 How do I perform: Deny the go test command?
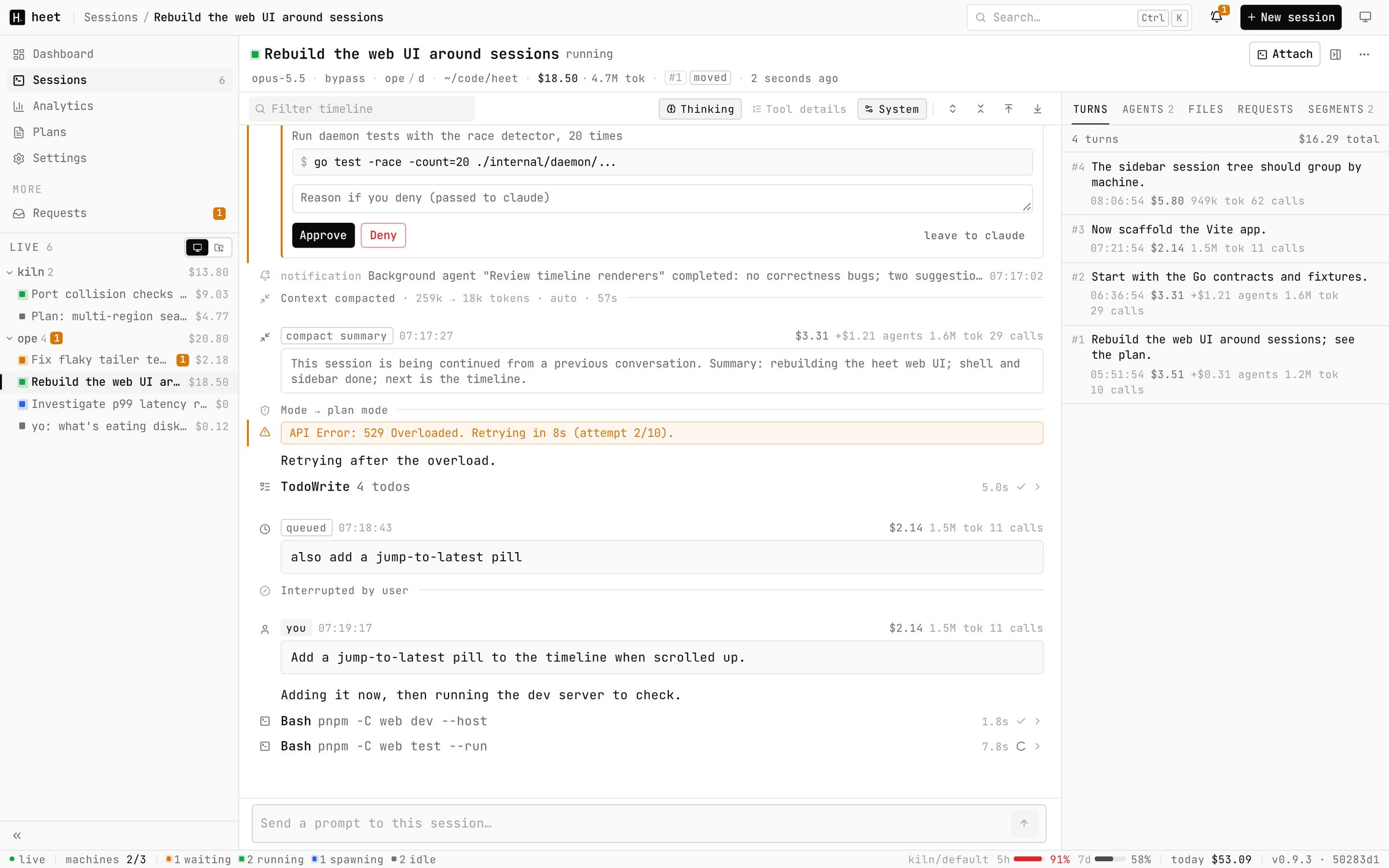(383, 236)
